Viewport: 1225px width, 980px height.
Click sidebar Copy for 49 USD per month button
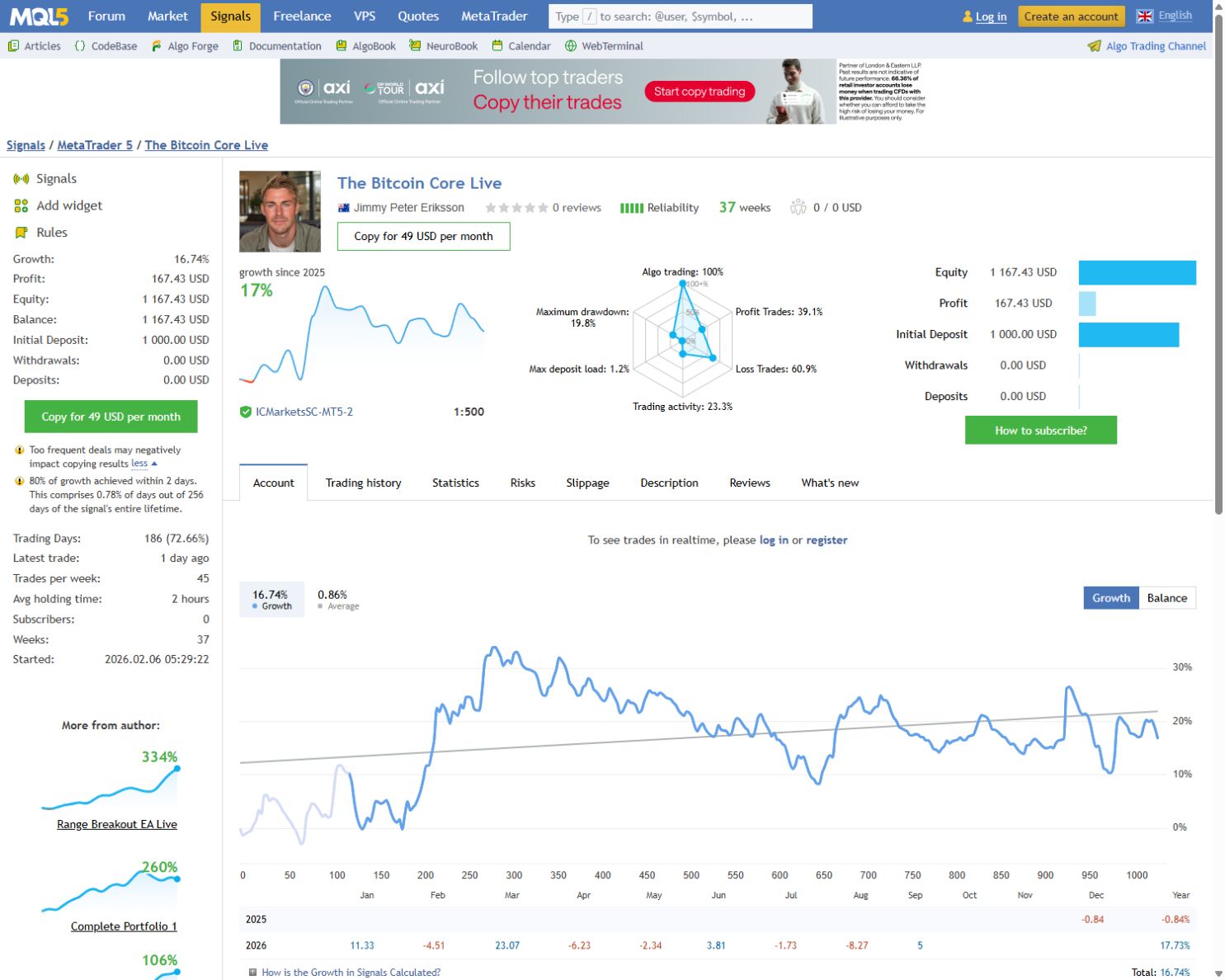[x=111, y=417]
